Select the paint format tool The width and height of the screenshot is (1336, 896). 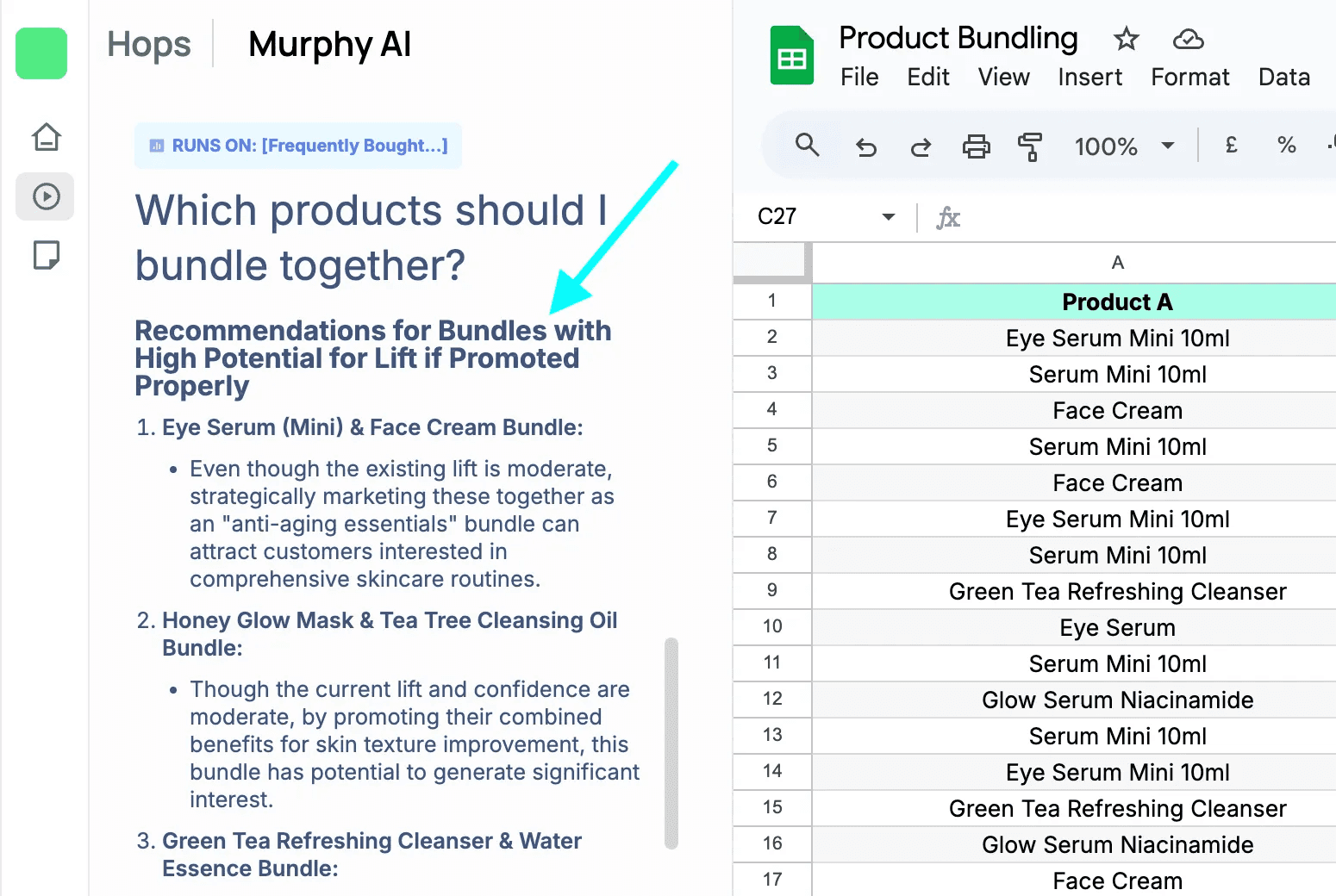1030,146
